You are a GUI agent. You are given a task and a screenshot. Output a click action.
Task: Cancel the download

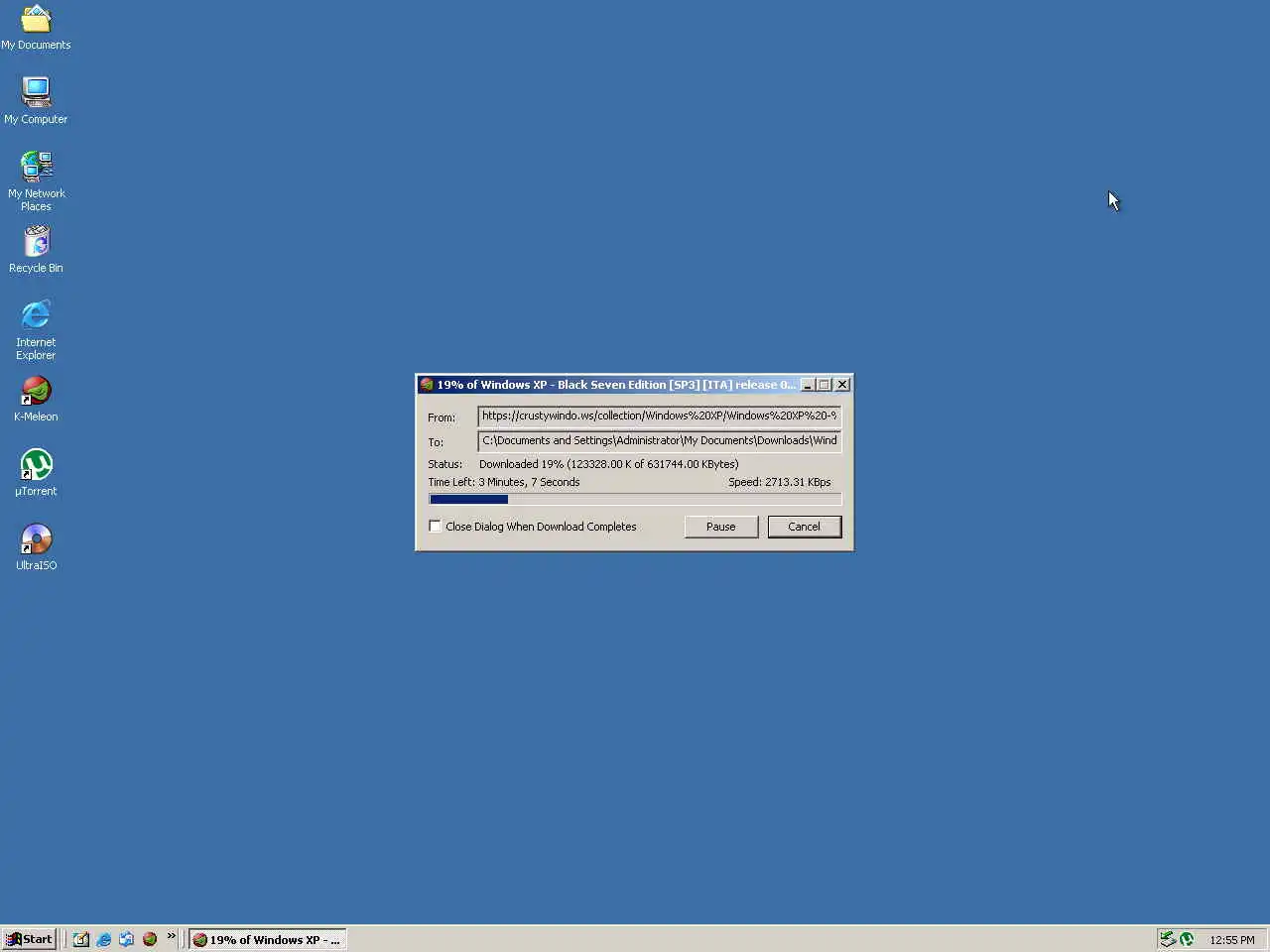[805, 527]
